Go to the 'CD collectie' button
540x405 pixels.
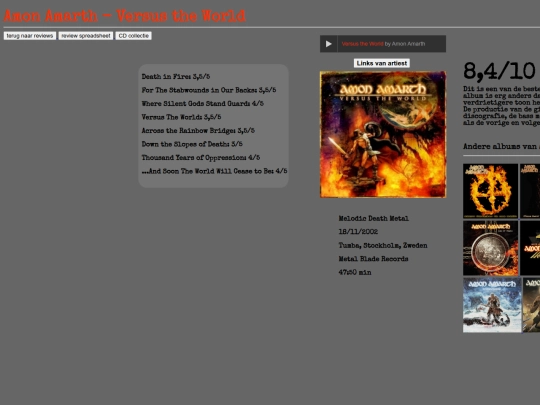pyautogui.click(x=134, y=36)
